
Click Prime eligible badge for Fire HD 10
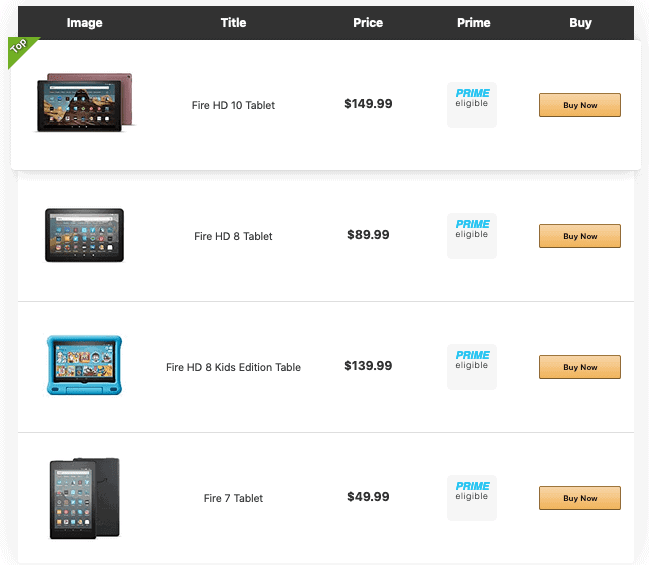[472, 104]
